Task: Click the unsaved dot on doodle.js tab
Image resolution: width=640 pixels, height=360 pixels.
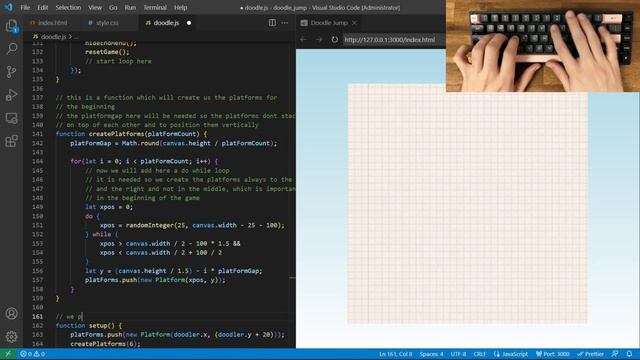Action: click(189, 23)
